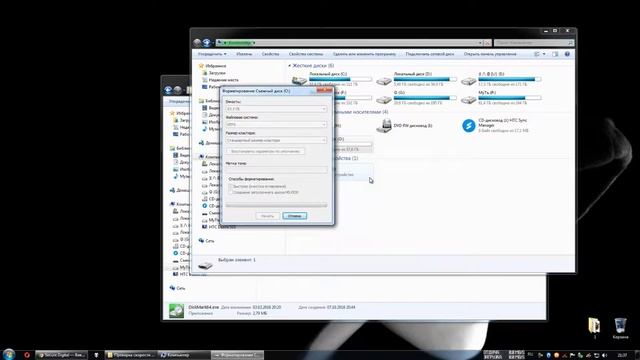Click the formatting progress bar in the Format dialog
This screenshot has width=640, height=360.
point(276,205)
